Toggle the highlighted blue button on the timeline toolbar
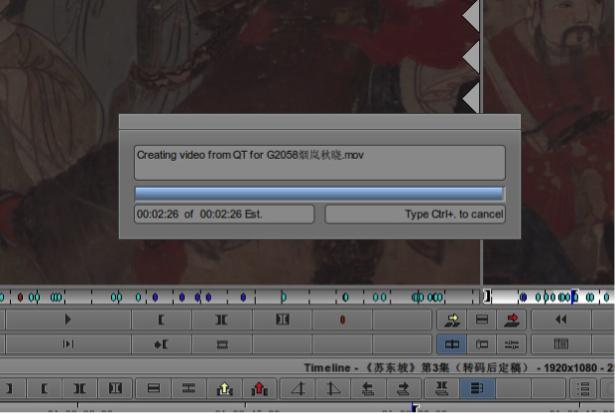Screen dimensions: 615x414 coord(477,388)
